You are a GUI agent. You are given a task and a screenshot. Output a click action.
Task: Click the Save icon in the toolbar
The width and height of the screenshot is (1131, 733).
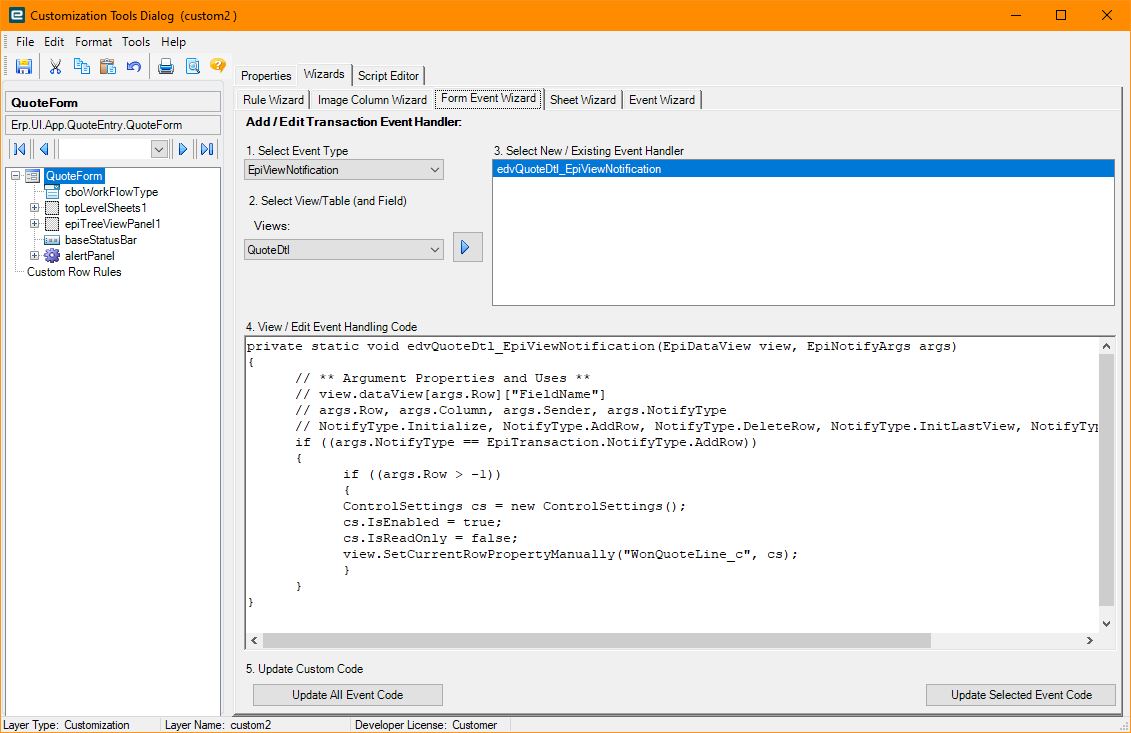24,67
